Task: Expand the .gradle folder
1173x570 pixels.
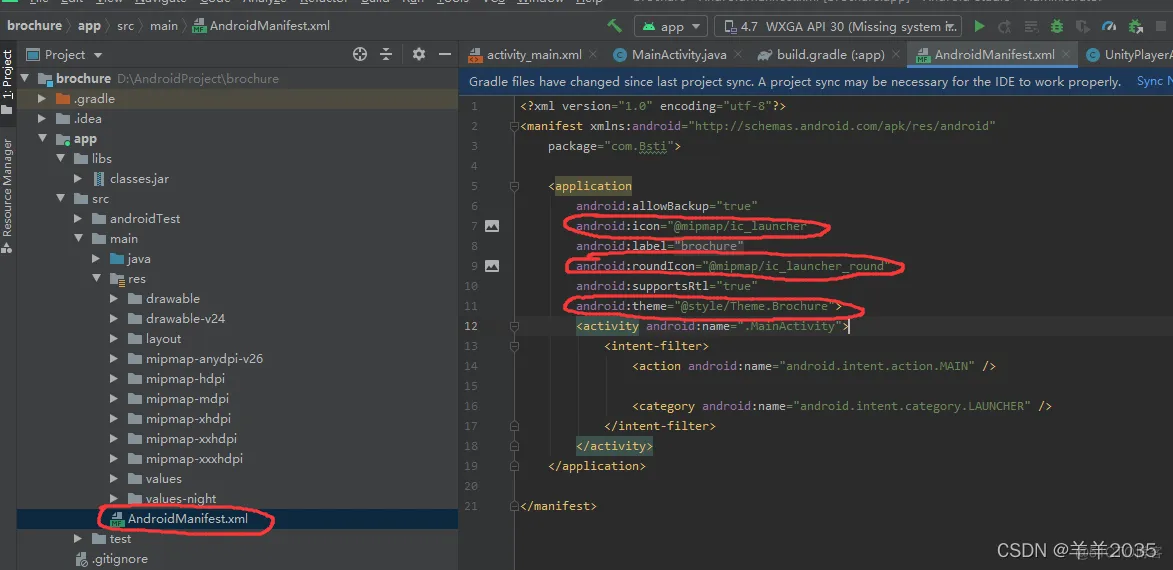Action: click(x=42, y=99)
